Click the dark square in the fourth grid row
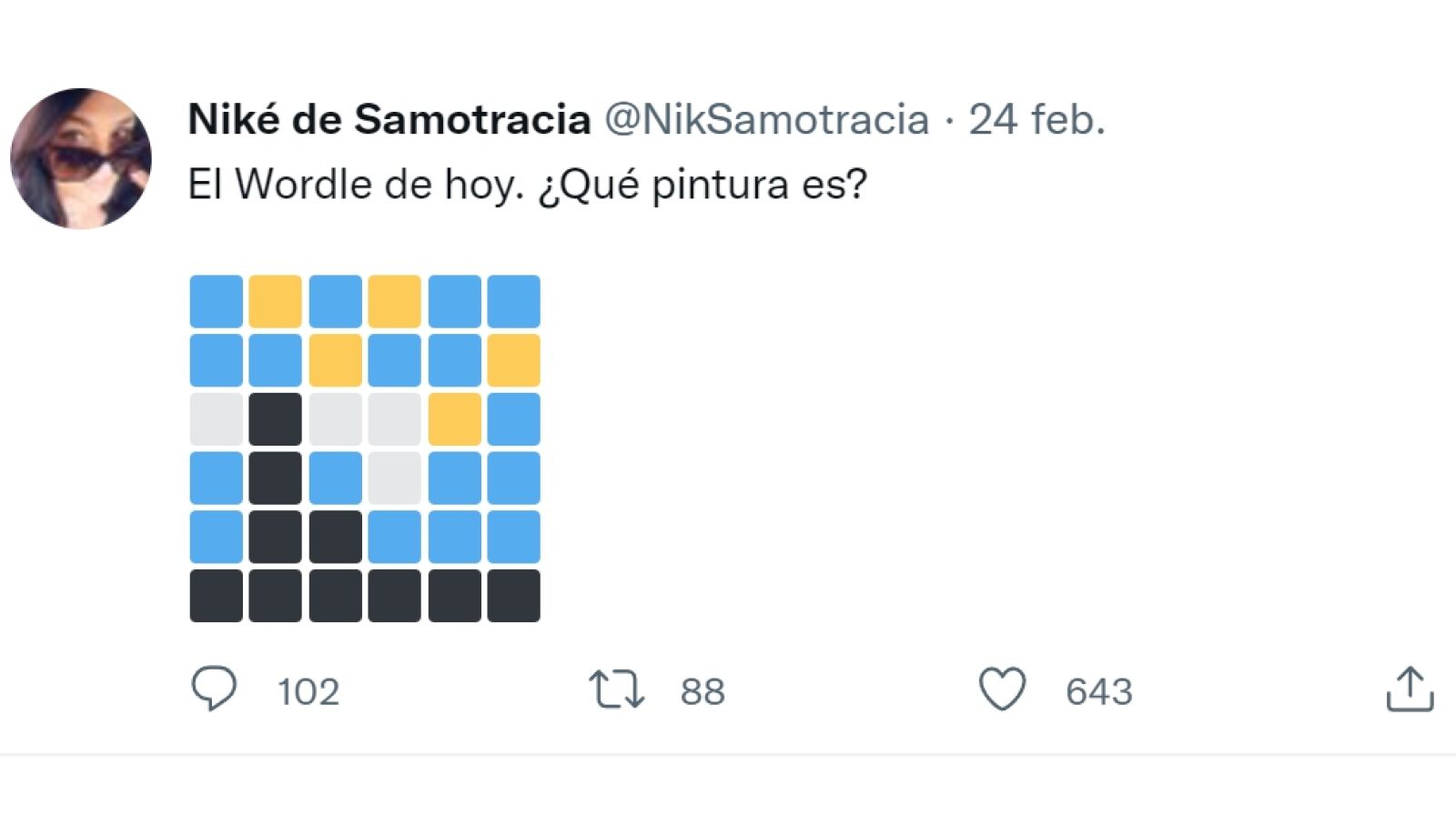 coord(275,478)
